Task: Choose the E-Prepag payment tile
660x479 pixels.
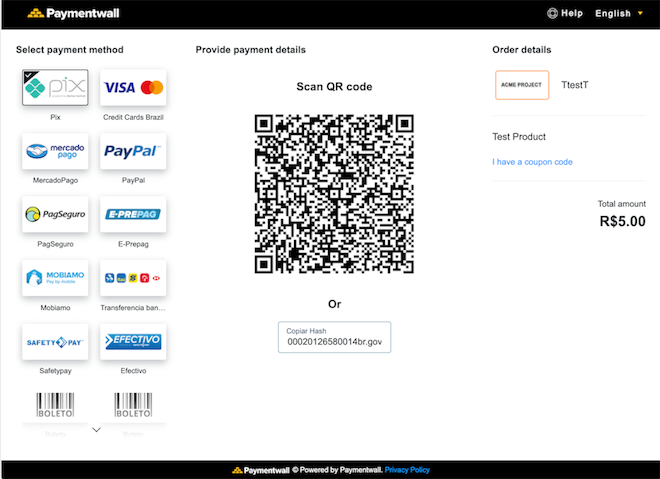Action: 133,214
